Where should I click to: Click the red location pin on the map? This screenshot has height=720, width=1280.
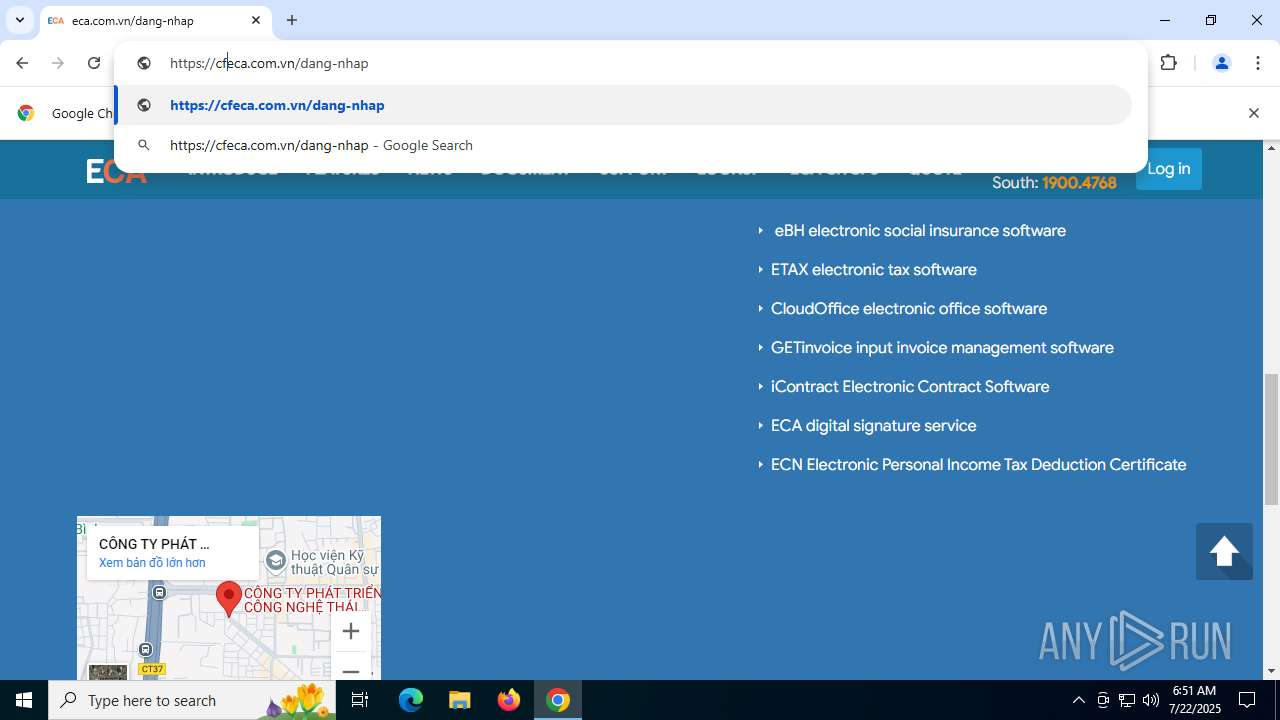[229, 599]
